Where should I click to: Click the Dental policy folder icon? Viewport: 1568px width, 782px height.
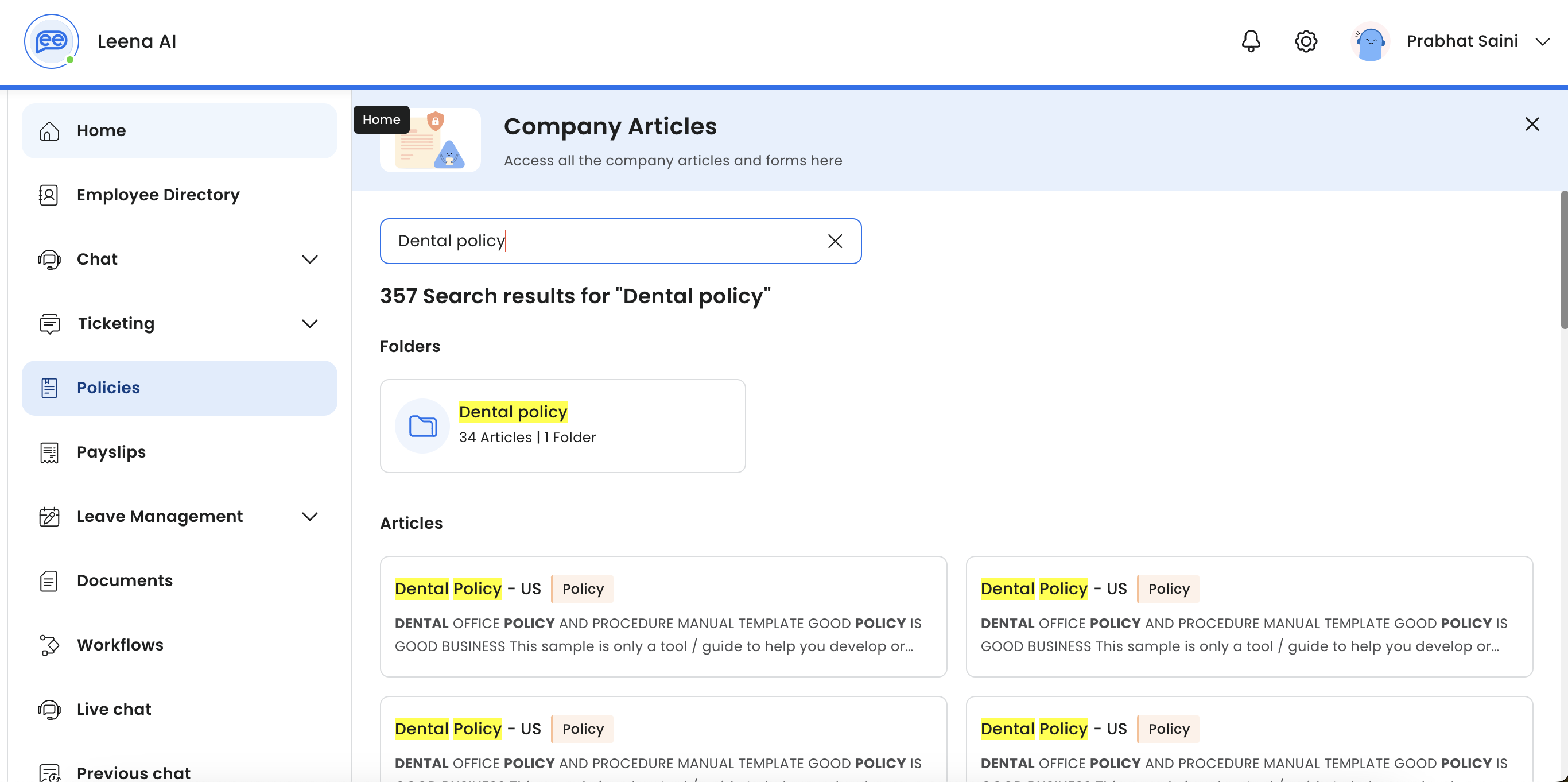pyautogui.click(x=422, y=425)
